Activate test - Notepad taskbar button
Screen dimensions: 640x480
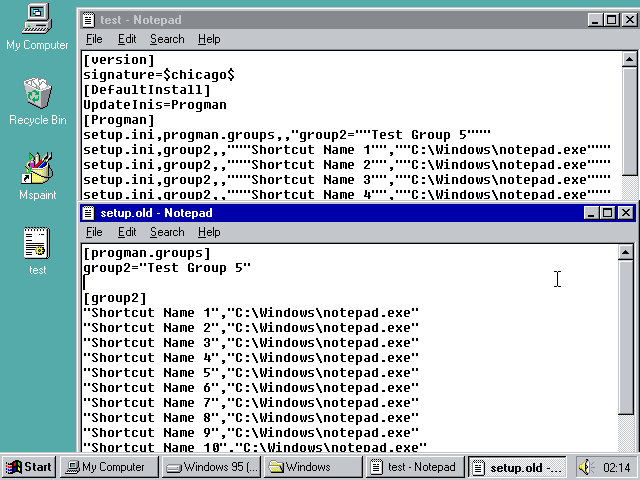(414, 467)
